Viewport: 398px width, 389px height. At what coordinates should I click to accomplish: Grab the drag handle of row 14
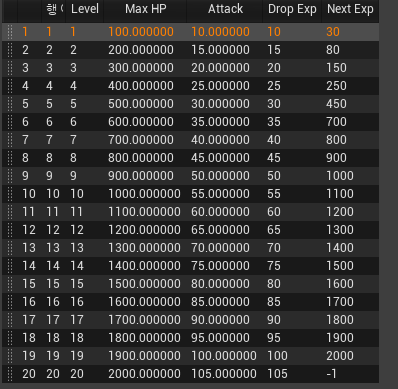pyautogui.click(x=10, y=266)
